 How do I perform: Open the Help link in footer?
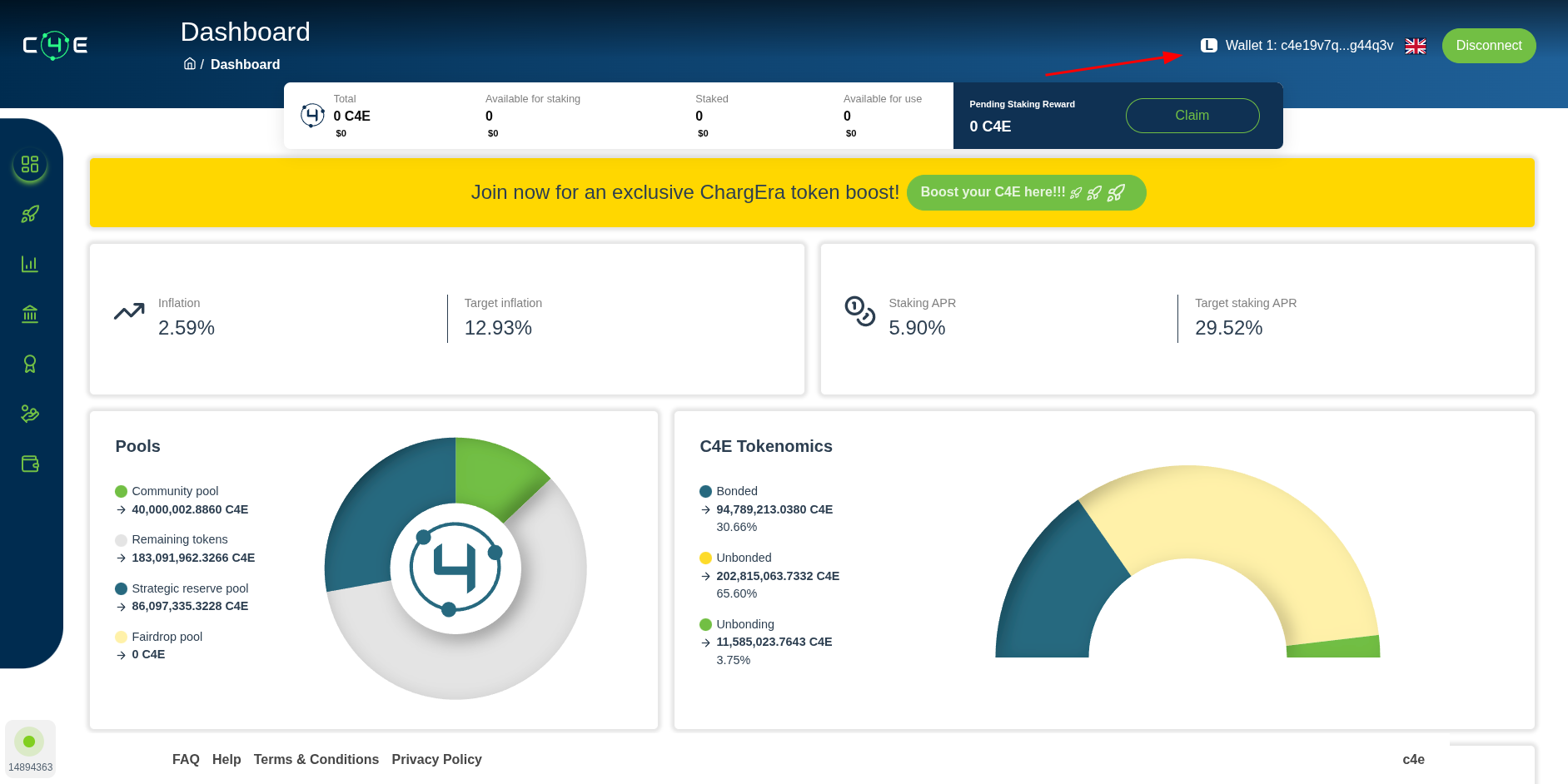click(x=226, y=759)
